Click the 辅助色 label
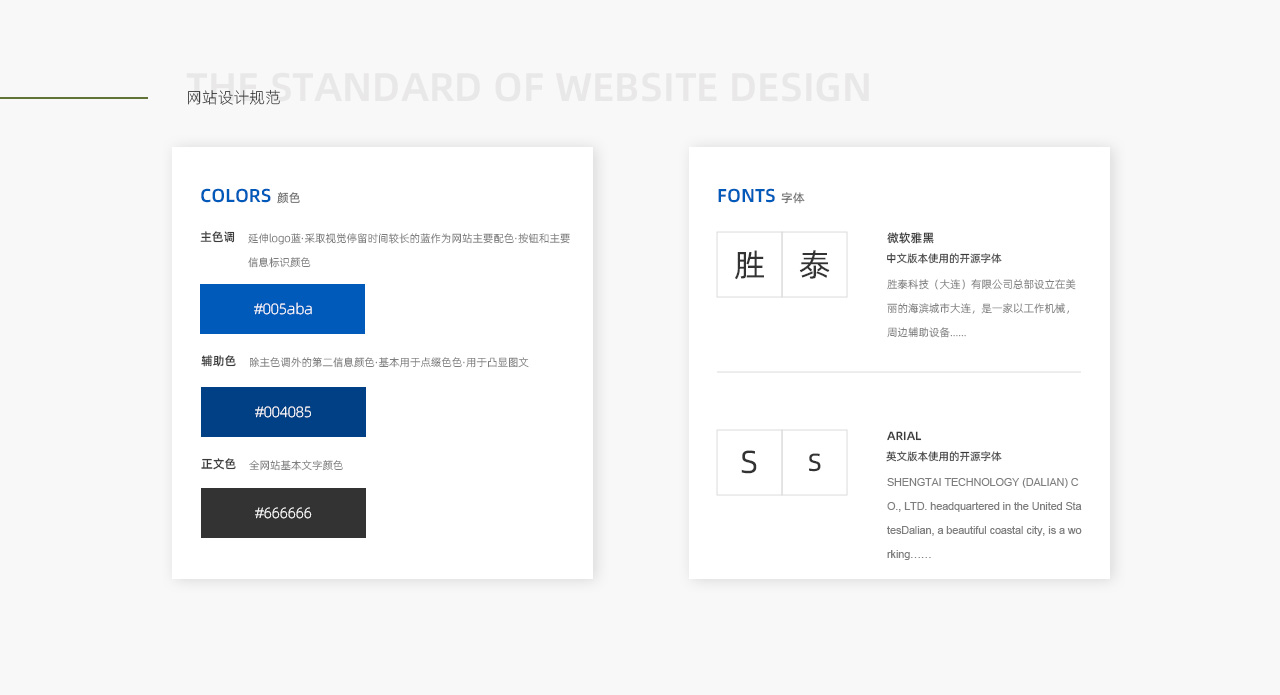Screen dimensions: 1280x695 tap(218, 361)
